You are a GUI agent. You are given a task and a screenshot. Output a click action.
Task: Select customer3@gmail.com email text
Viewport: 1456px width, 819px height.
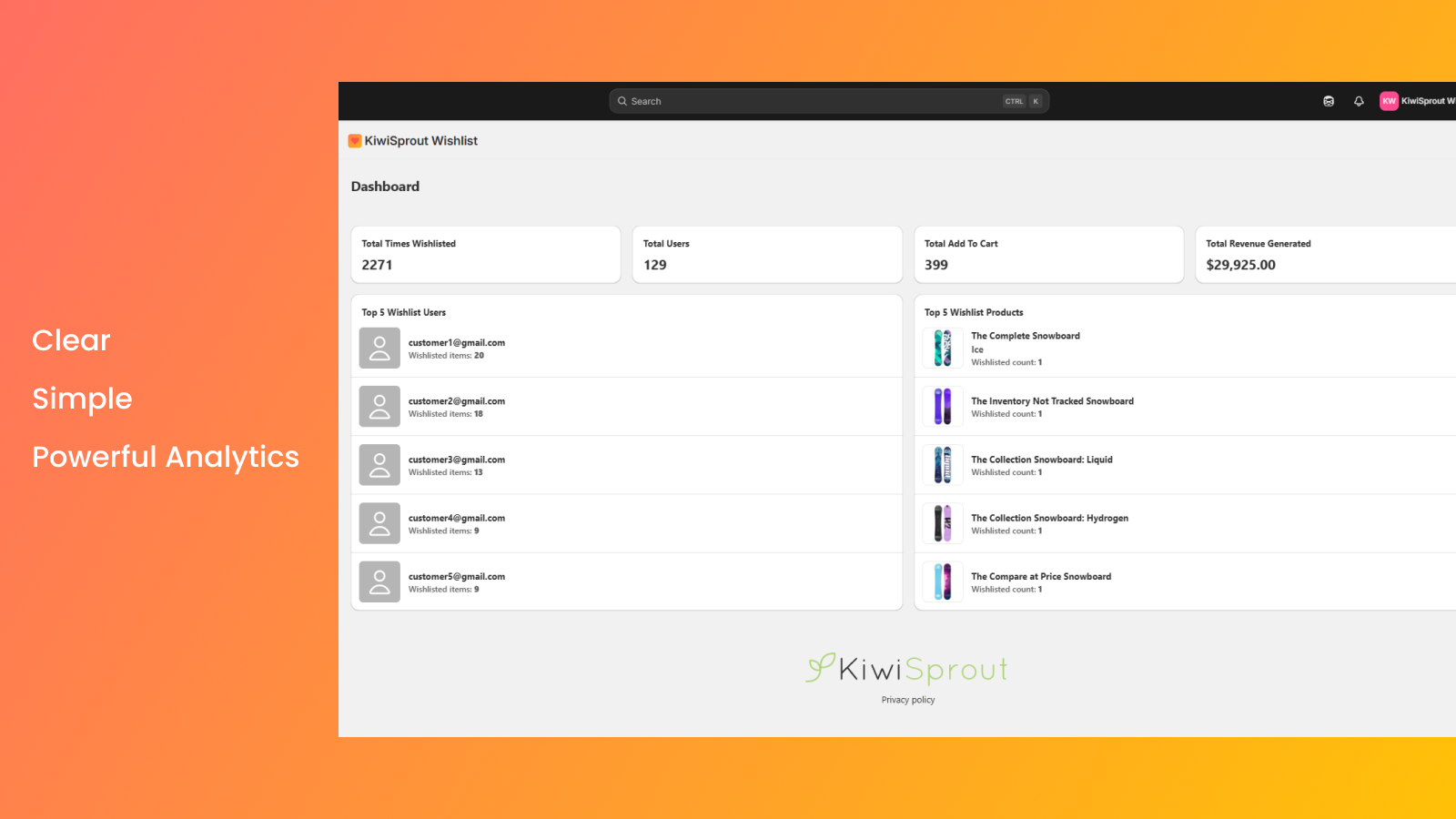(x=457, y=460)
